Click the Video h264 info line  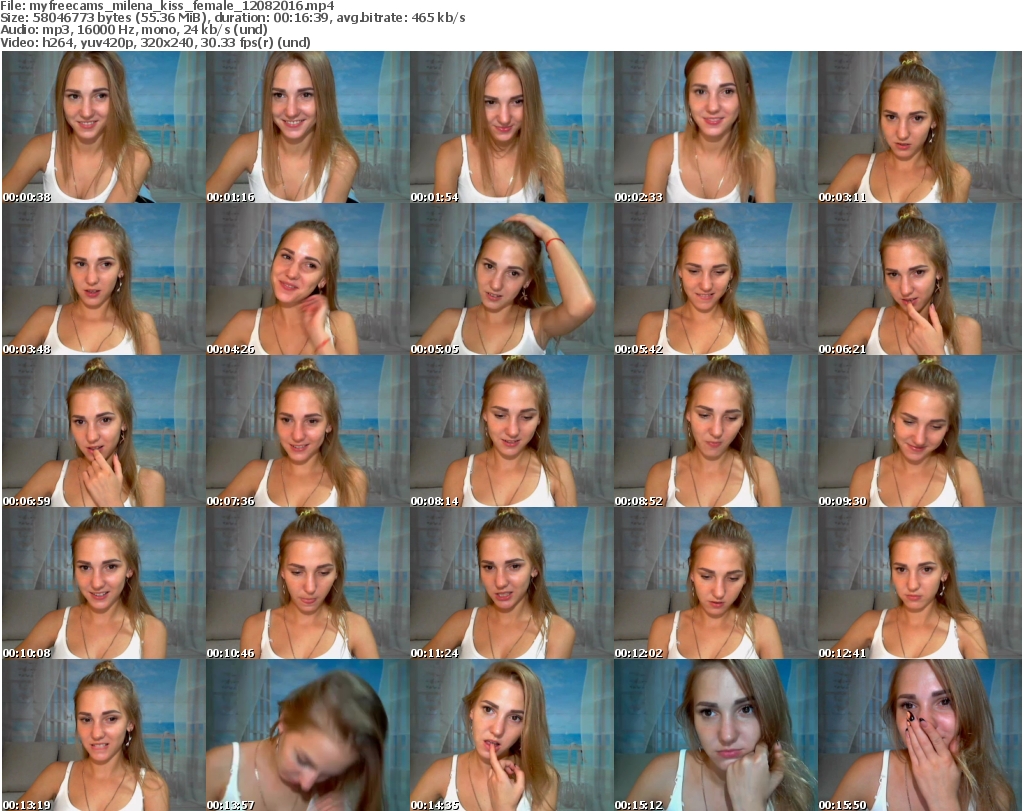tap(155, 42)
